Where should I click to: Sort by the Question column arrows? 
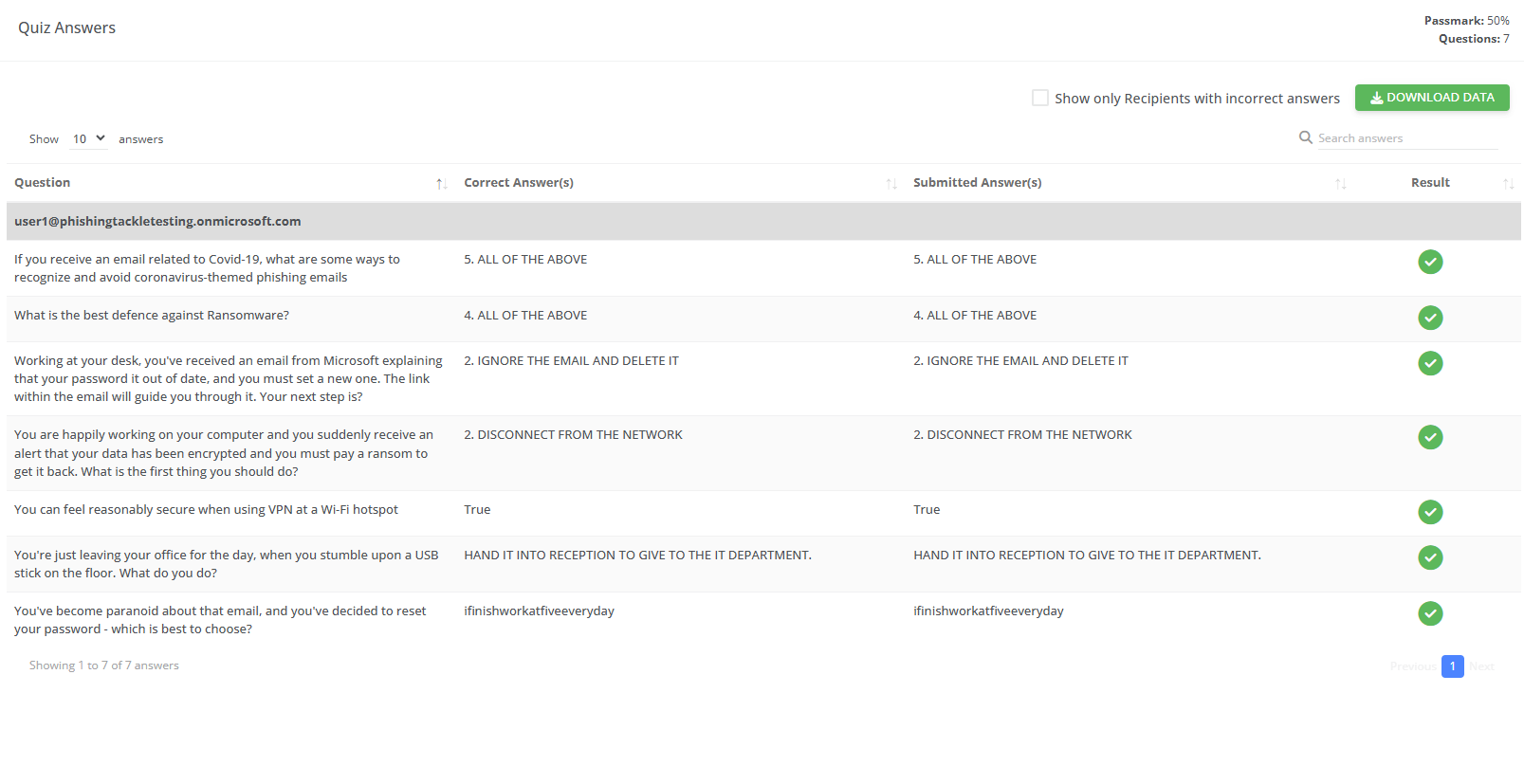[441, 184]
